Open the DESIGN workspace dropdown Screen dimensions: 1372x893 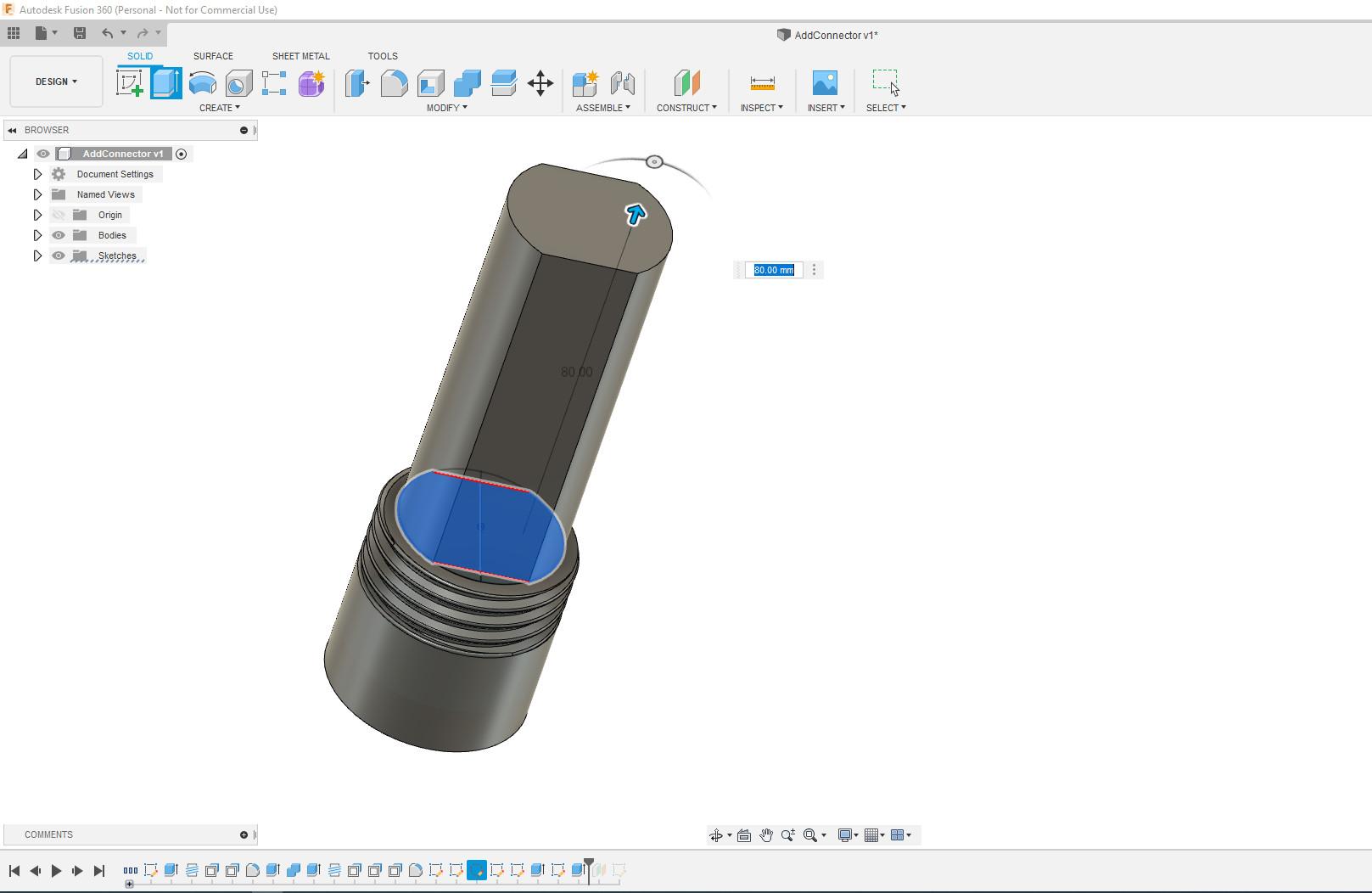coord(56,81)
